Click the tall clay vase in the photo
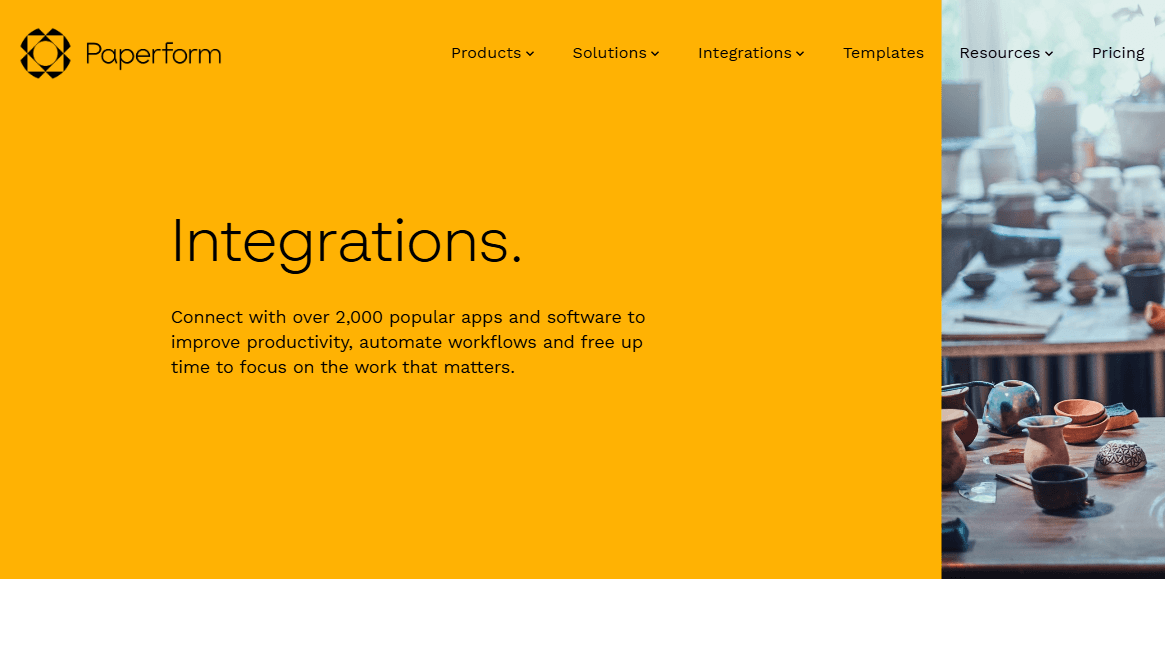Viewport: 1165px width, 648px height. coord(1046,445)
